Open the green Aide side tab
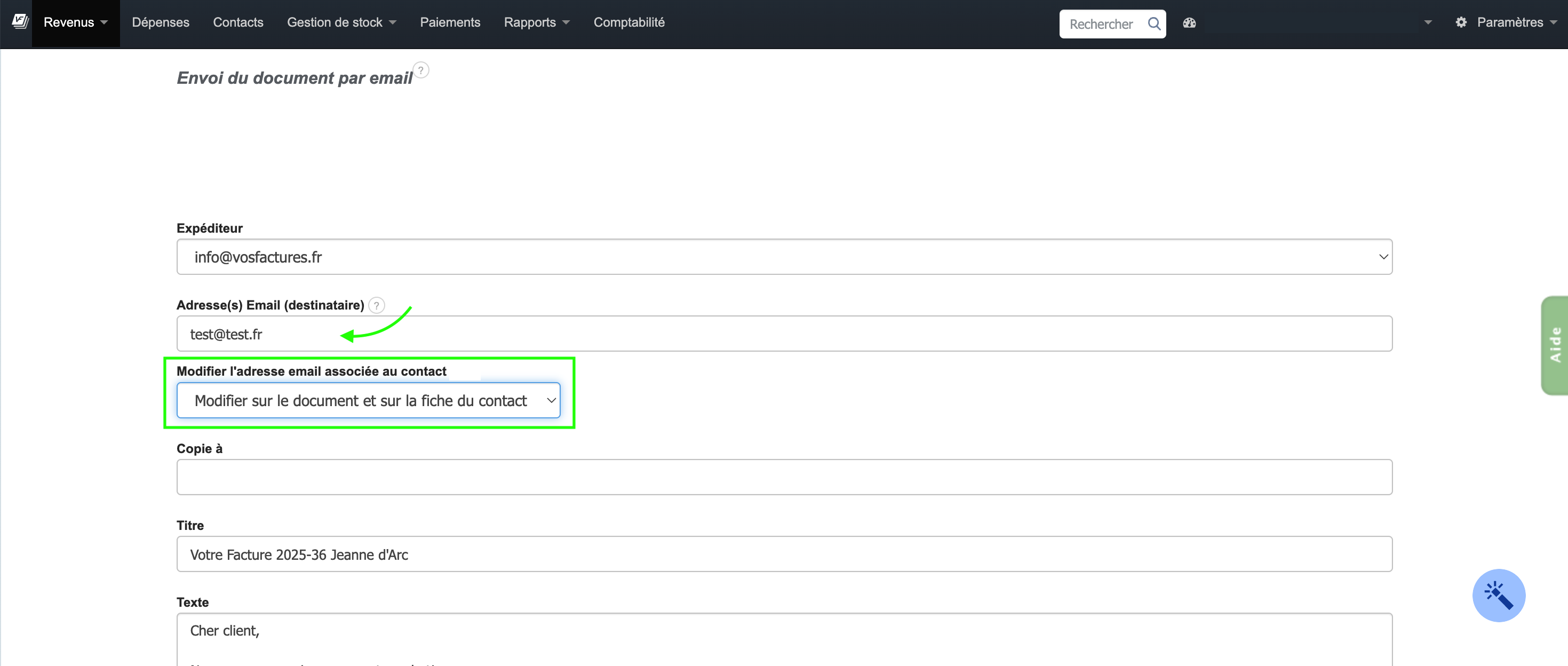The width and height of the screenshot is (1568, 666). point(1555,345)
